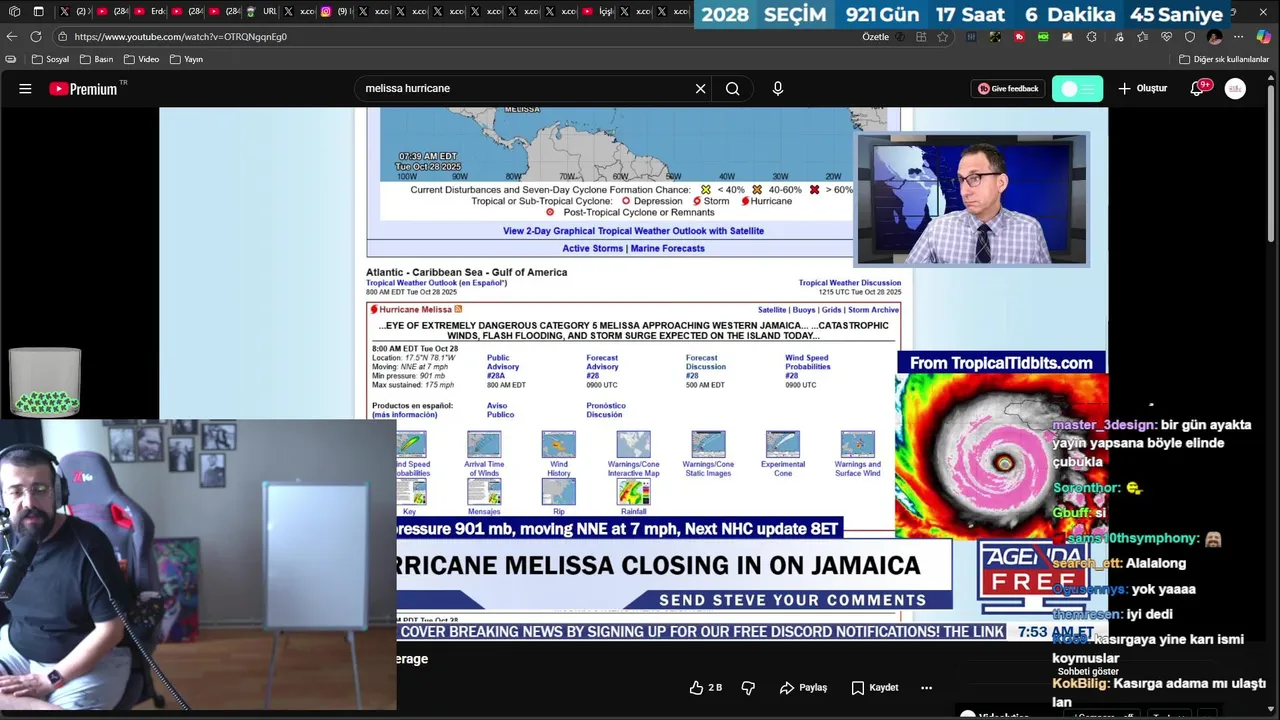1280x720 pixels.
Task: Expand Diğer sık kullanılanlar bookmarks folder
Action: pos(1224,59)
